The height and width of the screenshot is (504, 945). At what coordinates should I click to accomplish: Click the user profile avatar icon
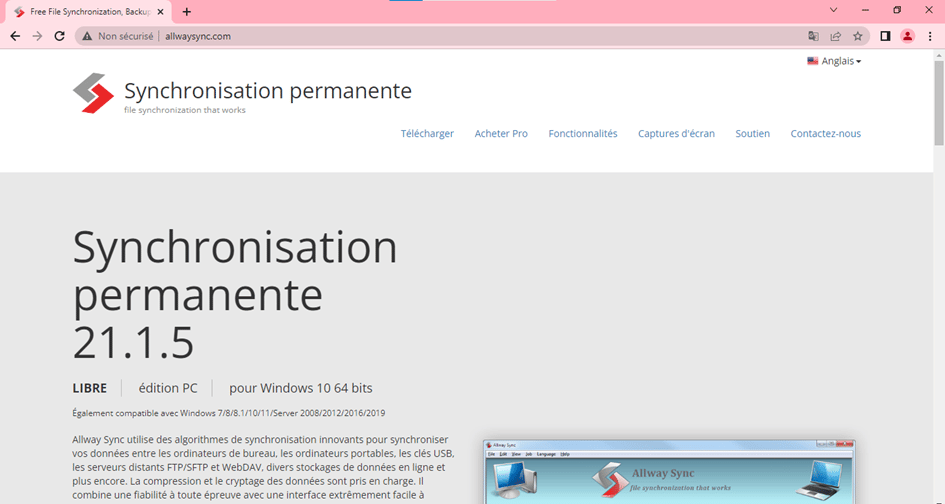click(907, 36)
